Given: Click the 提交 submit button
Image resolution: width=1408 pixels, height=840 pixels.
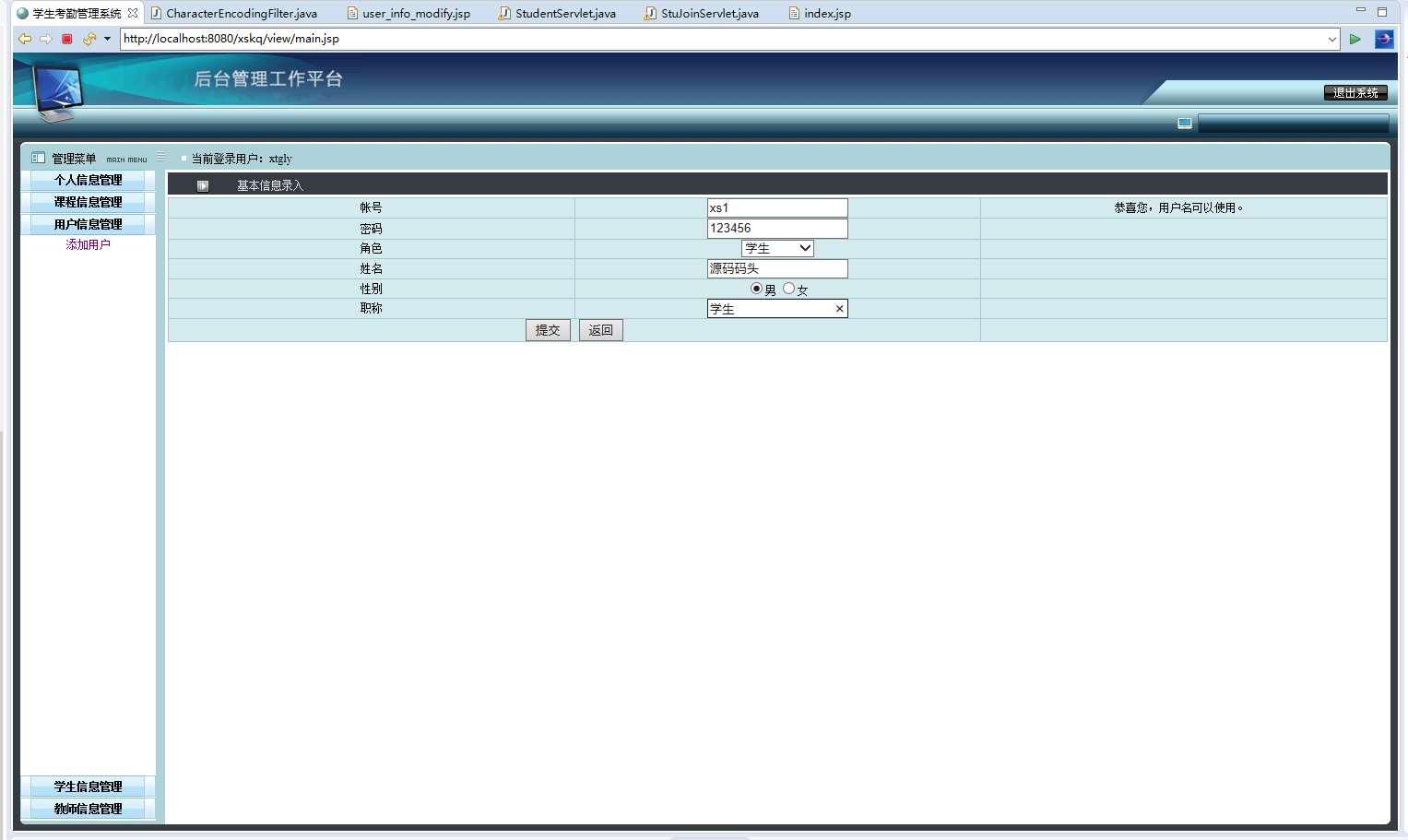Looking at the screenshot, I should tap(548, 330).
